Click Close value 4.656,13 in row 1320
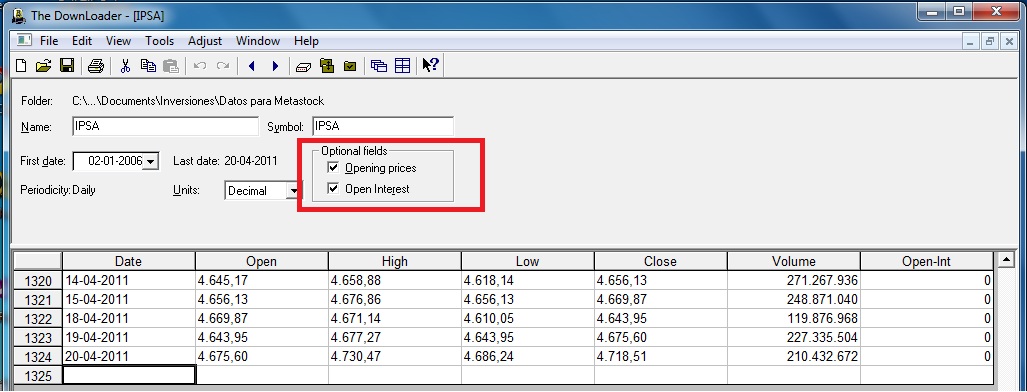The image size is (1027, 392). pos(660,281)
